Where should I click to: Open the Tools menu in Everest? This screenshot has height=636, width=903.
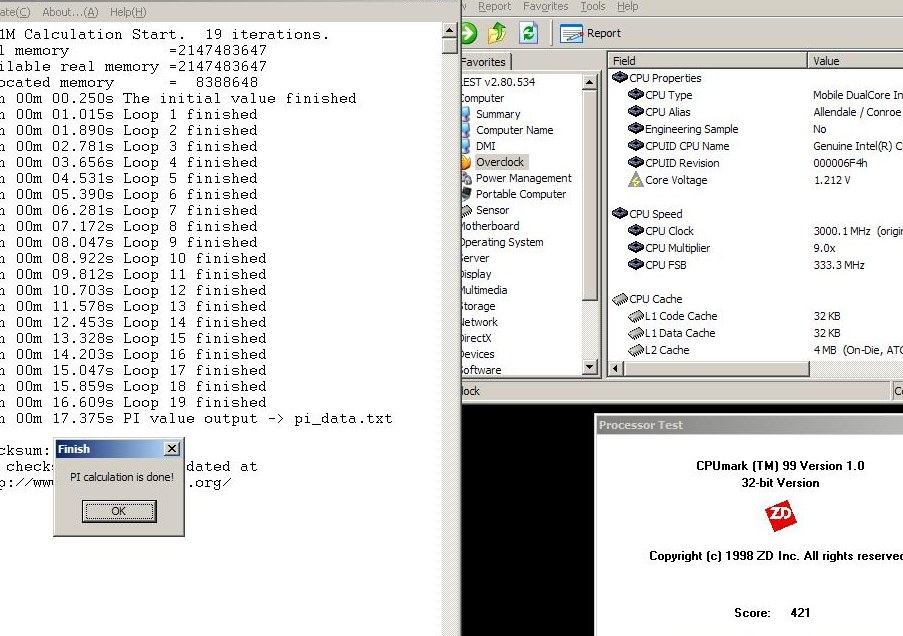[x=592, y=6]
